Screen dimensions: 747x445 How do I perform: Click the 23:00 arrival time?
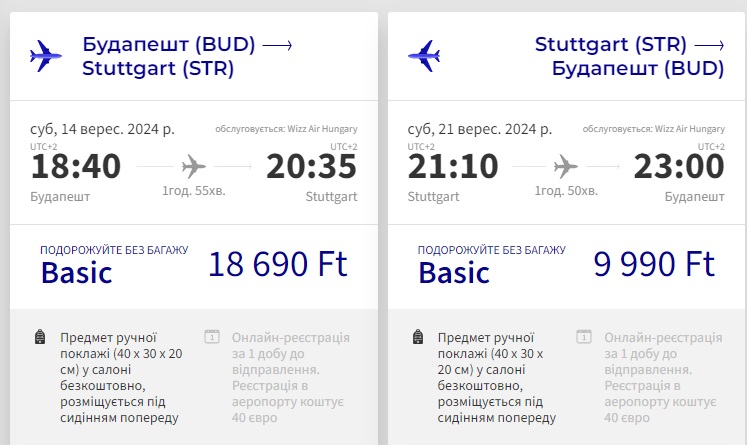[679, 167]
